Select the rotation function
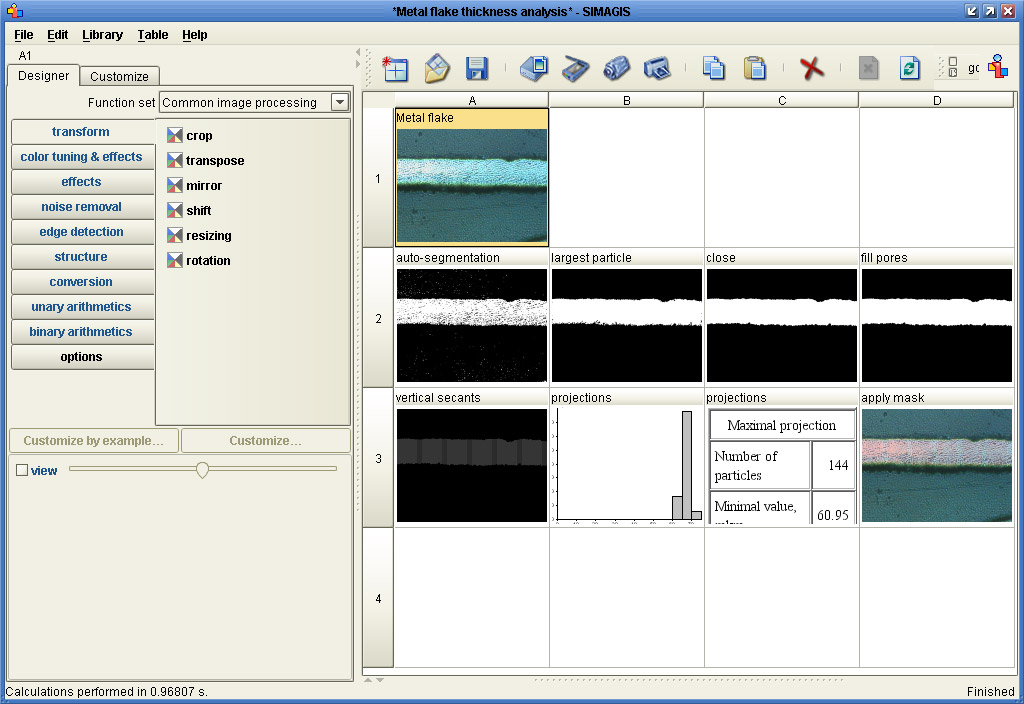This screenshot has width=1024, height=704. click(207, 261)
